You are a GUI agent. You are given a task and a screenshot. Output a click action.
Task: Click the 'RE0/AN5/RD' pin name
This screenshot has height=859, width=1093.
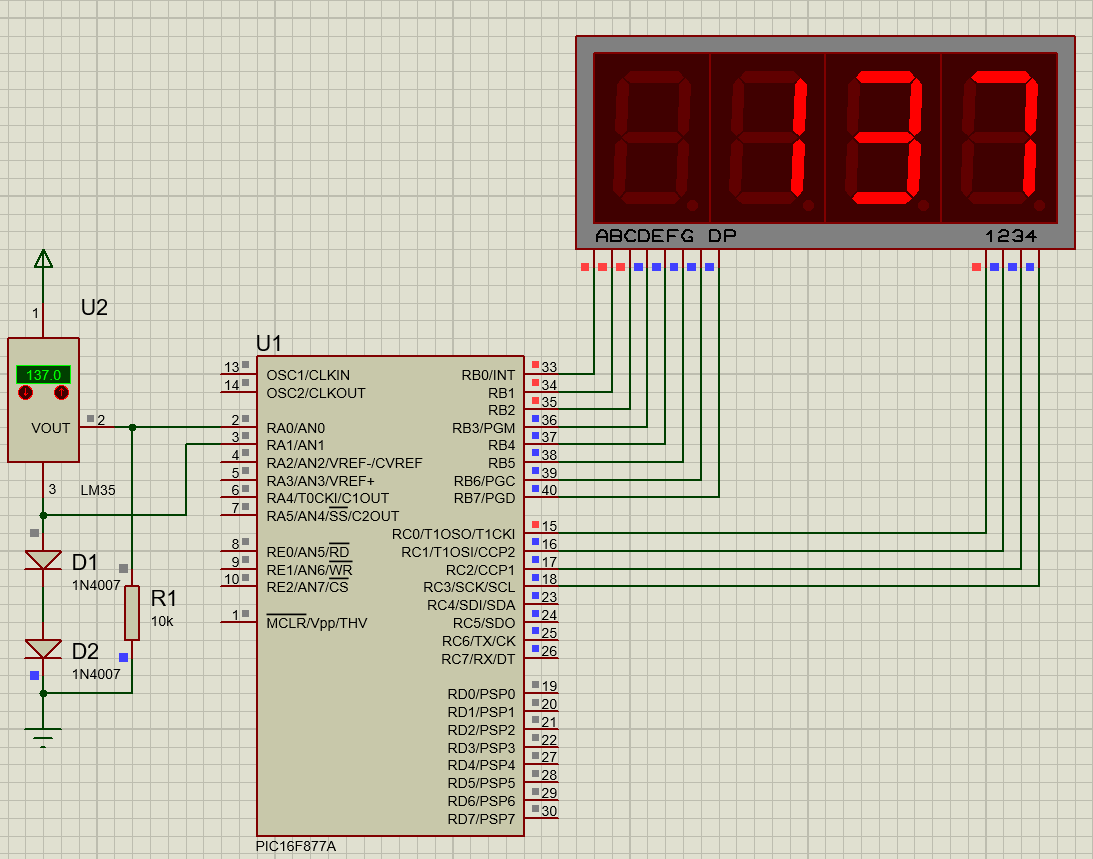pos(307,552)
